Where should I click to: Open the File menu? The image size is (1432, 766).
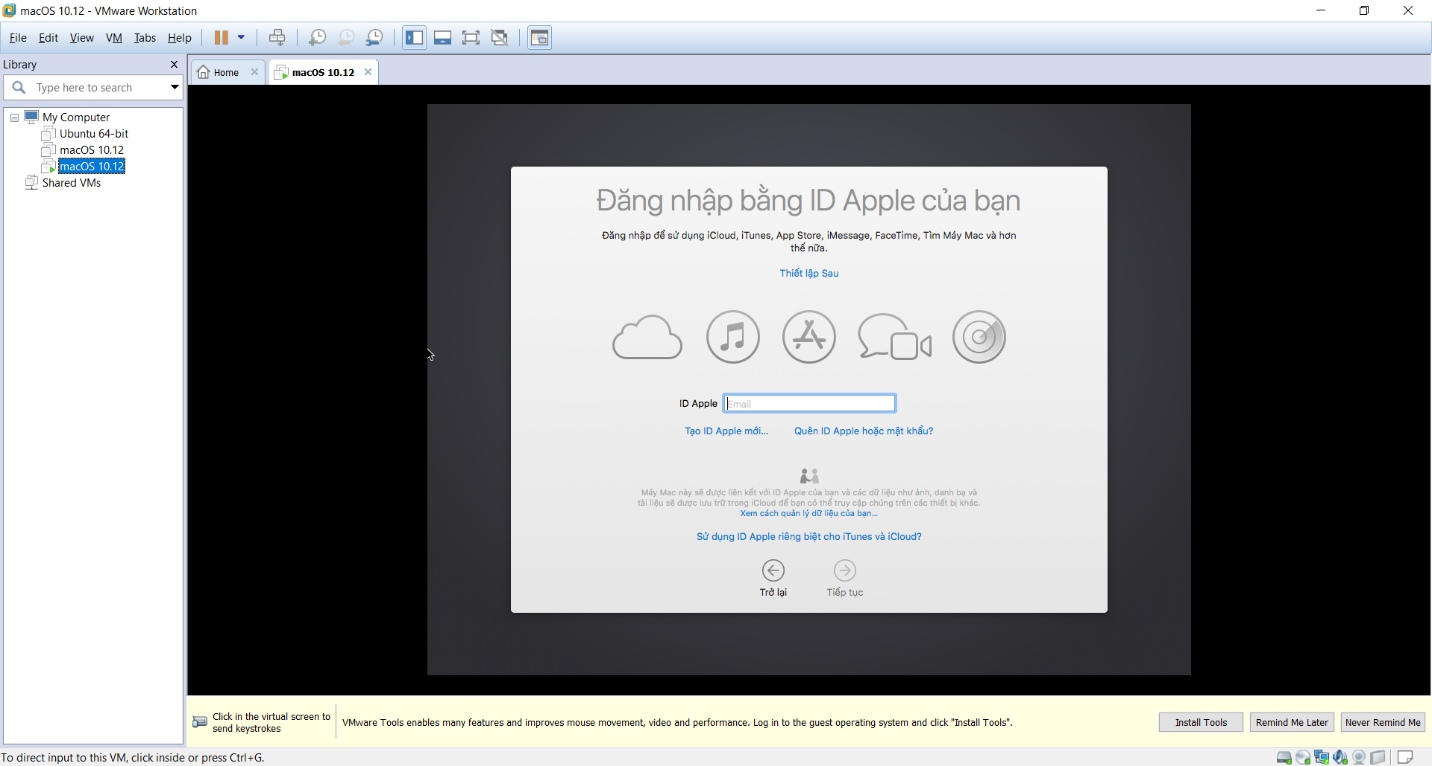pyautogui.click(x=18, y=38)
